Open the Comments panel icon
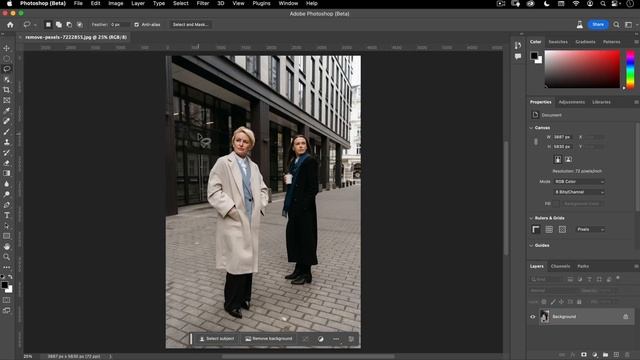This screenshot has height=360, width=640. (x=518, y=56)
